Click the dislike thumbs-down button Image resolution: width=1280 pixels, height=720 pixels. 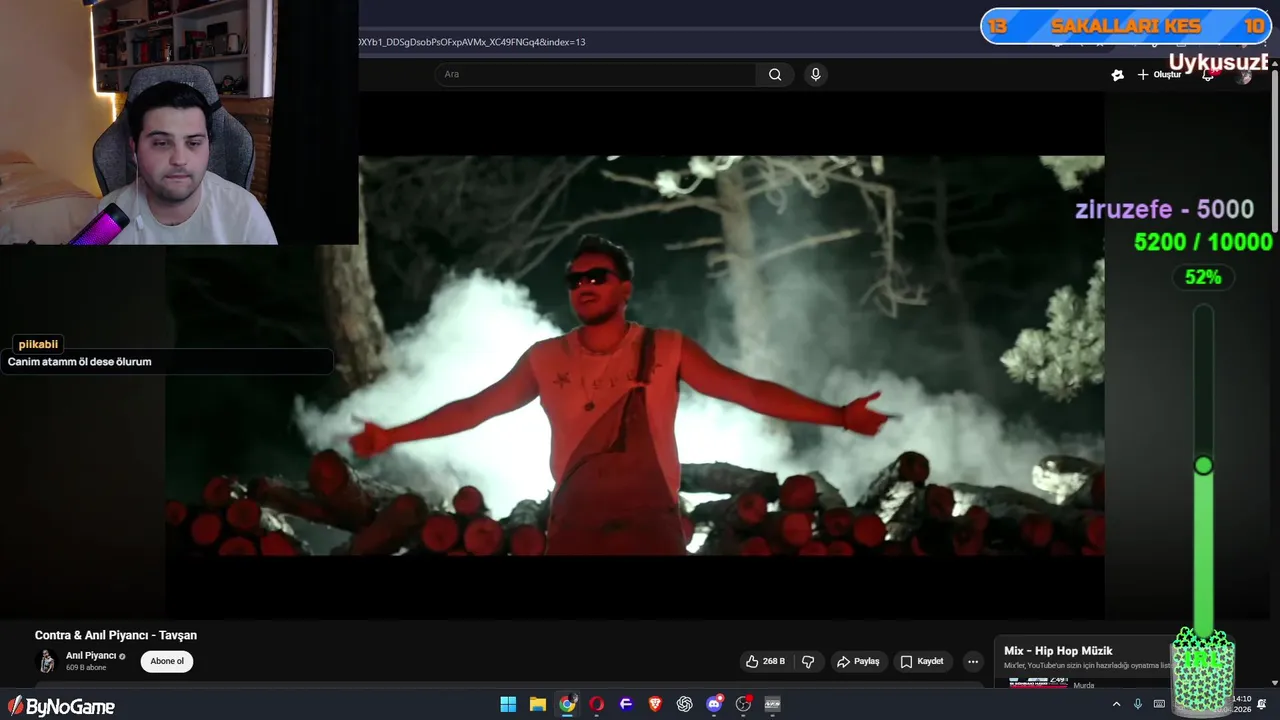click(808, 661)
